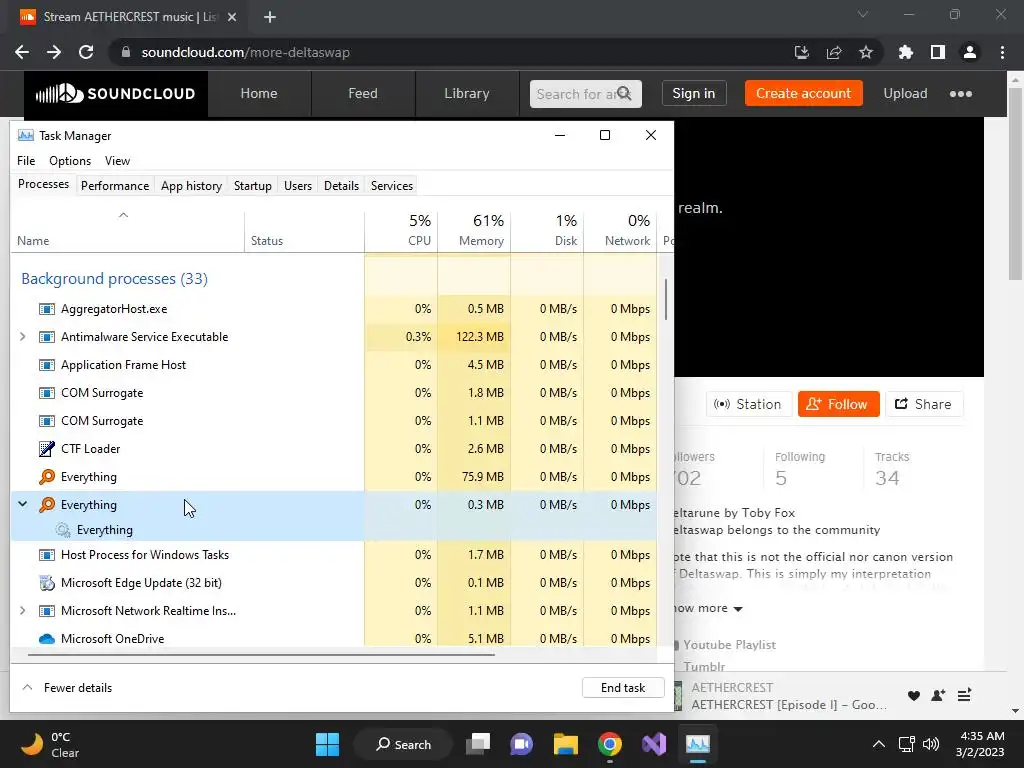The image size is (1024, 768).
Task: Open the Windows Start menu
Action: point(327,744)
